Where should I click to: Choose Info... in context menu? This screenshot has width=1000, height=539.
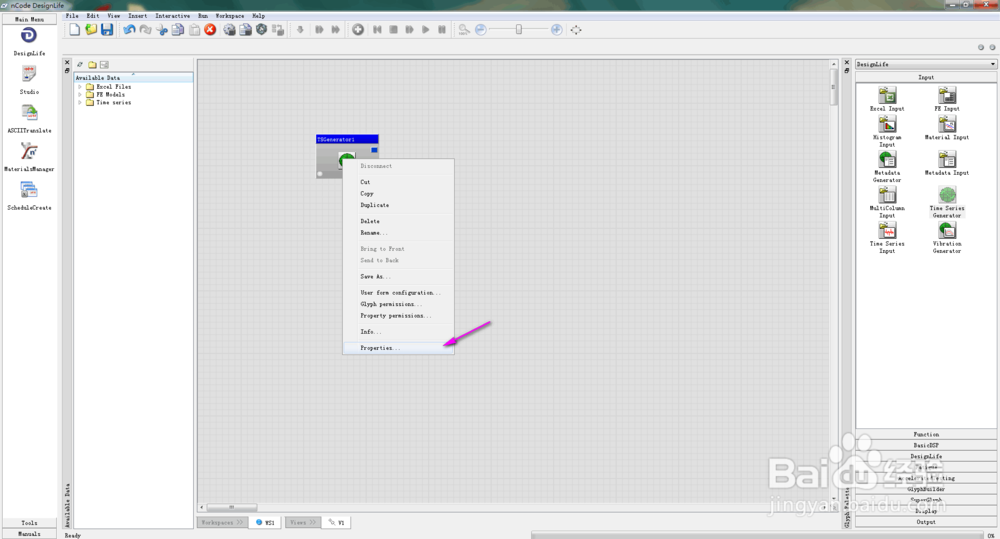(399, 332)
